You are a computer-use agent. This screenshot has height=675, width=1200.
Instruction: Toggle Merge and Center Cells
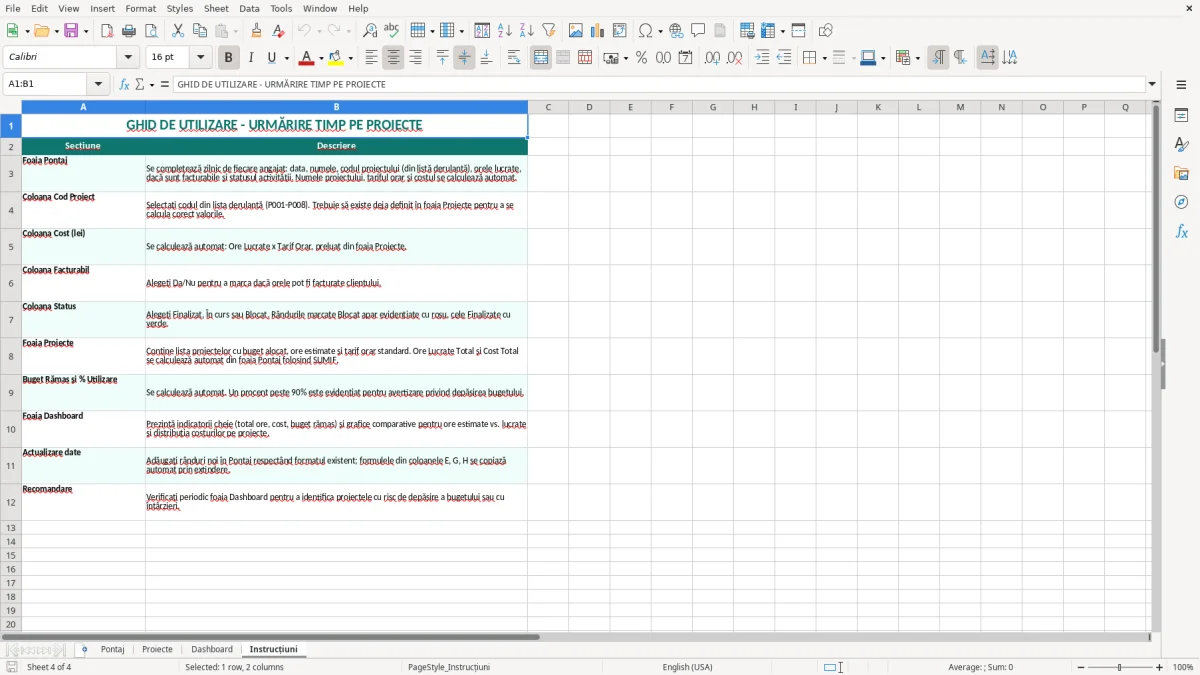pos(541,58)
